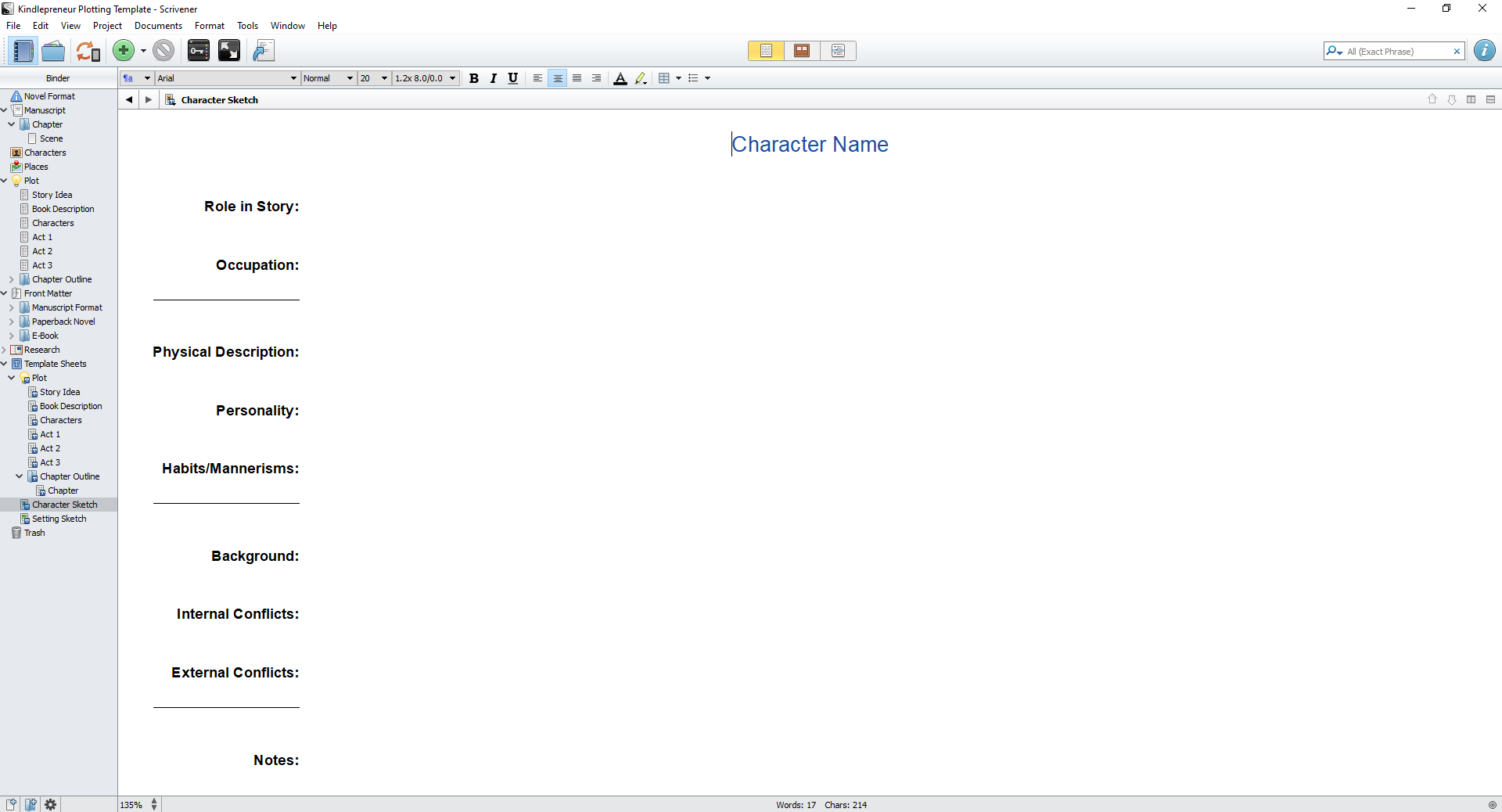Add a new document with the green plus icon
This screenshot has width=1502, height=812.
point(122,51)
